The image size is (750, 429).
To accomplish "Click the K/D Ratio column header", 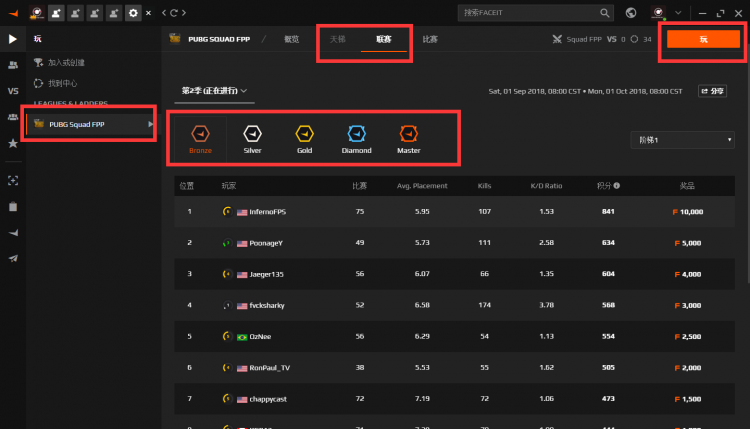I will [546, 186].
